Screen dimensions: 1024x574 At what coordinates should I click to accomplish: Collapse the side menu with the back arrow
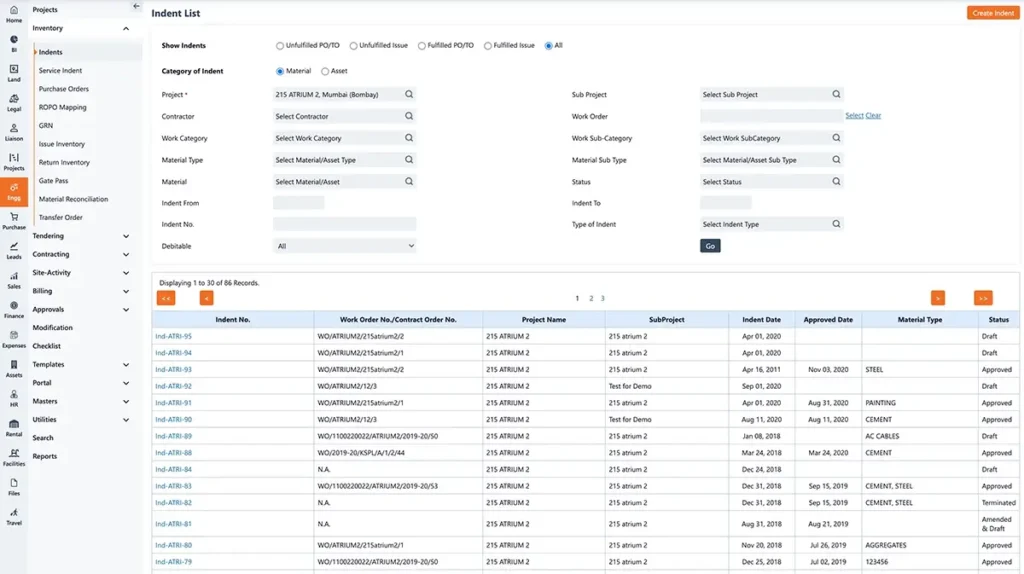136,6
